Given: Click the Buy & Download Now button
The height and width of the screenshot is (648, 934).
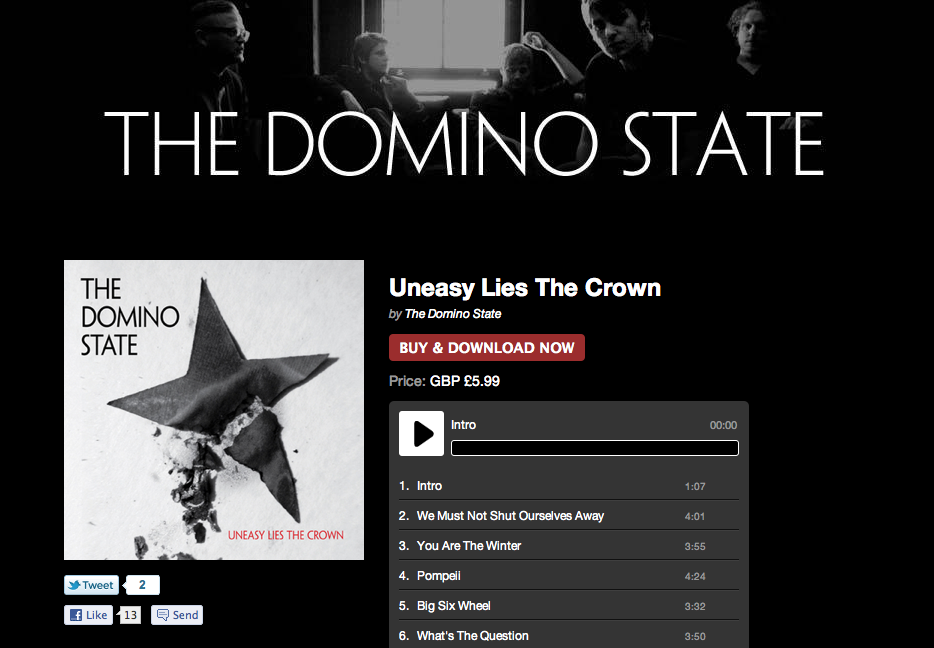Looking at the screenshot, I should coord(487,348).
